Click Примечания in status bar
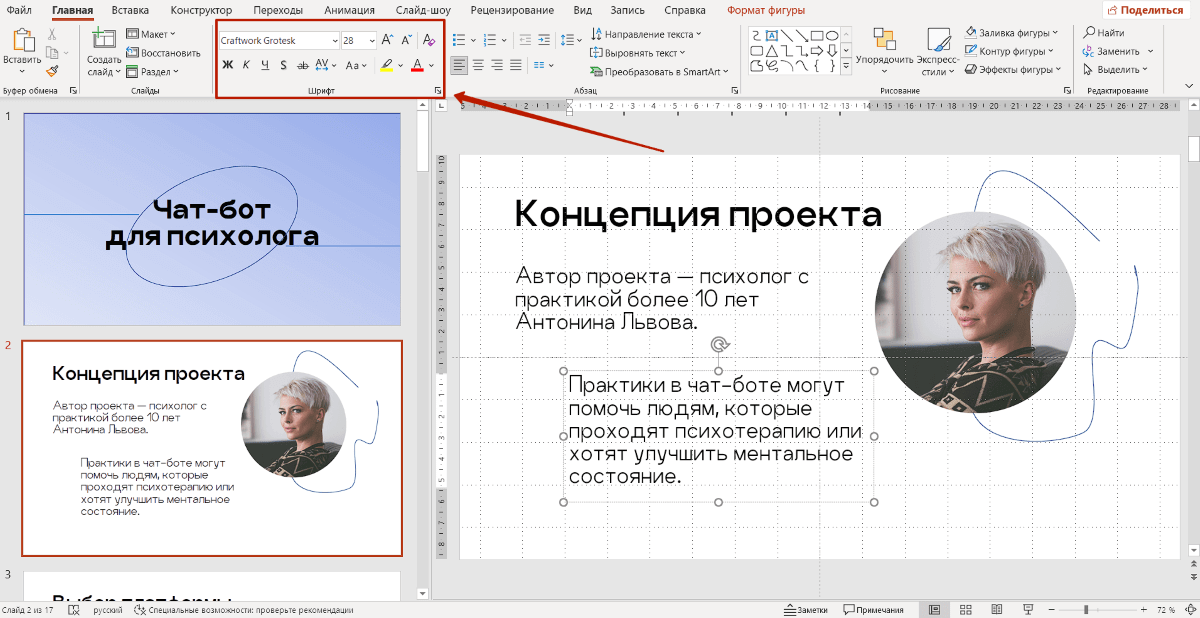The height and width of the screenshot is (618, 1200). (x=873, y=609)
